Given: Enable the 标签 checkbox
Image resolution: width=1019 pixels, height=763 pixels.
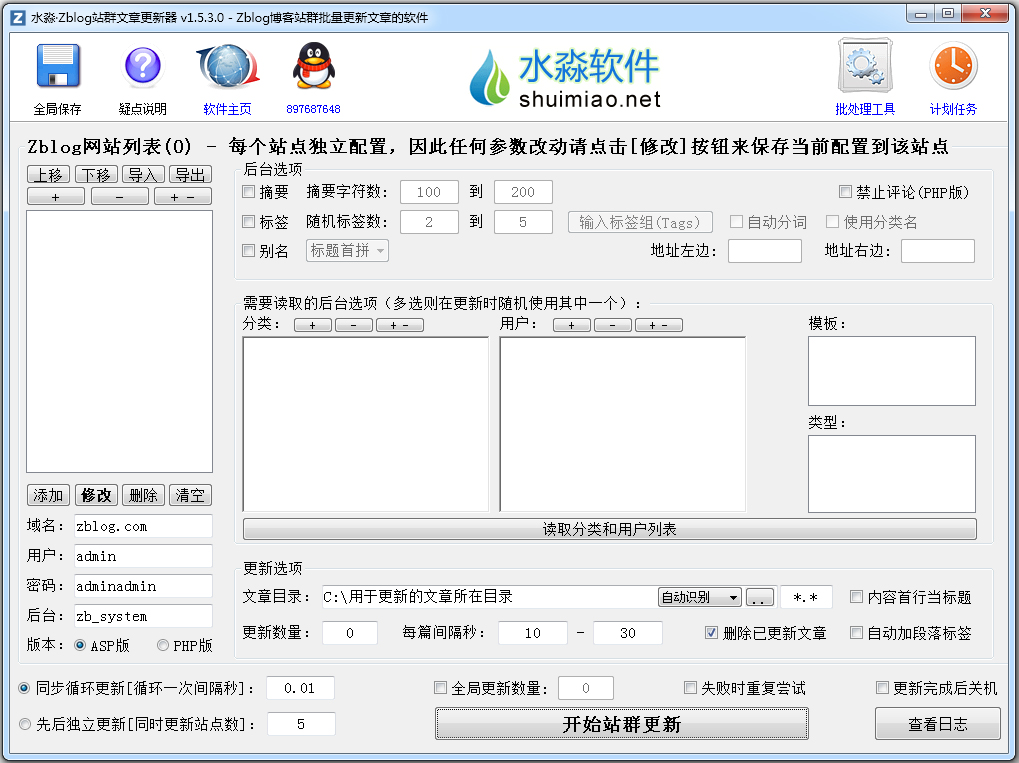Looking at the screenshot, I should (x=248, y=222).
